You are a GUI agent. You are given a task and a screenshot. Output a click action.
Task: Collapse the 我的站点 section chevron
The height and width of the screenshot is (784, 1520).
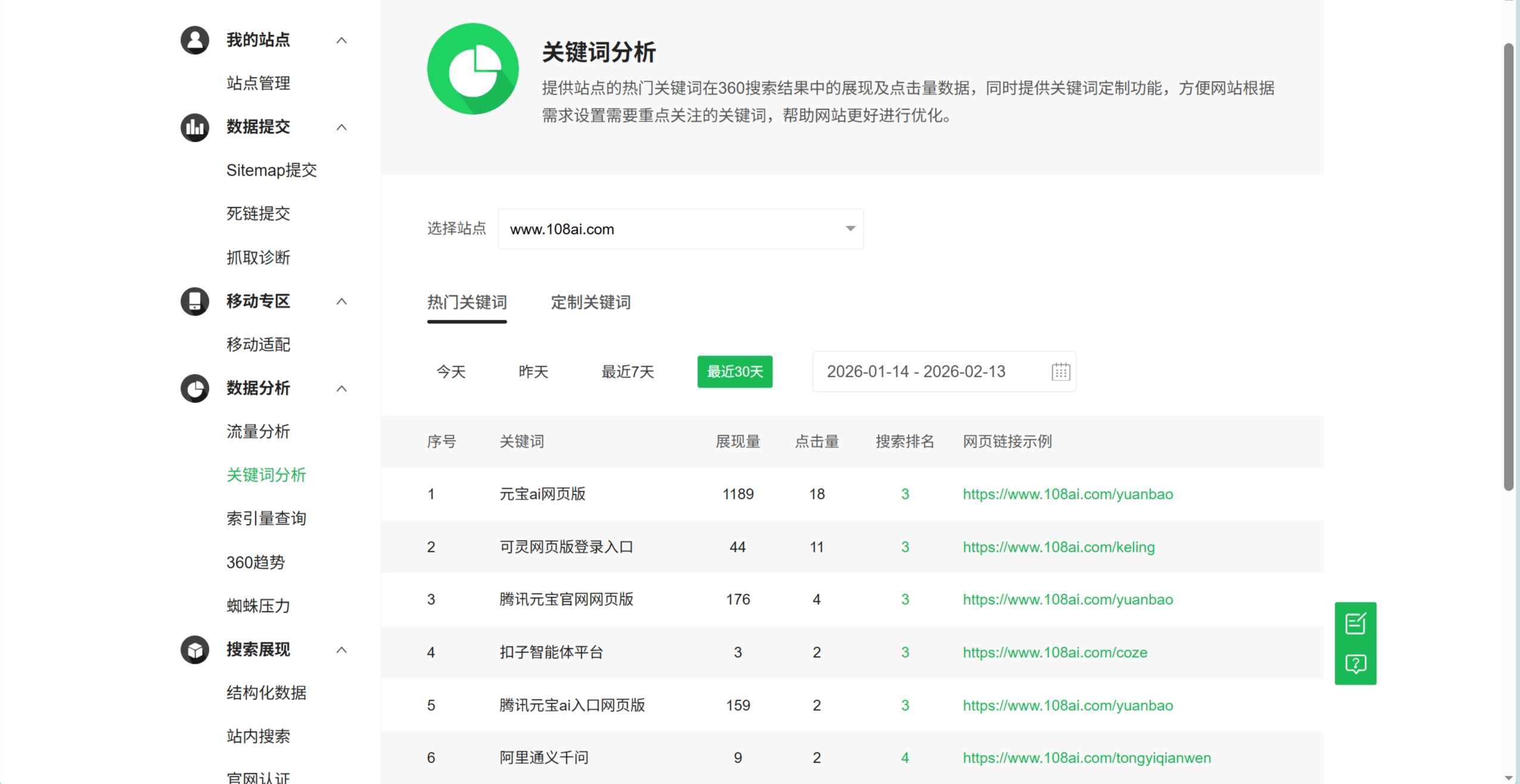341,40
